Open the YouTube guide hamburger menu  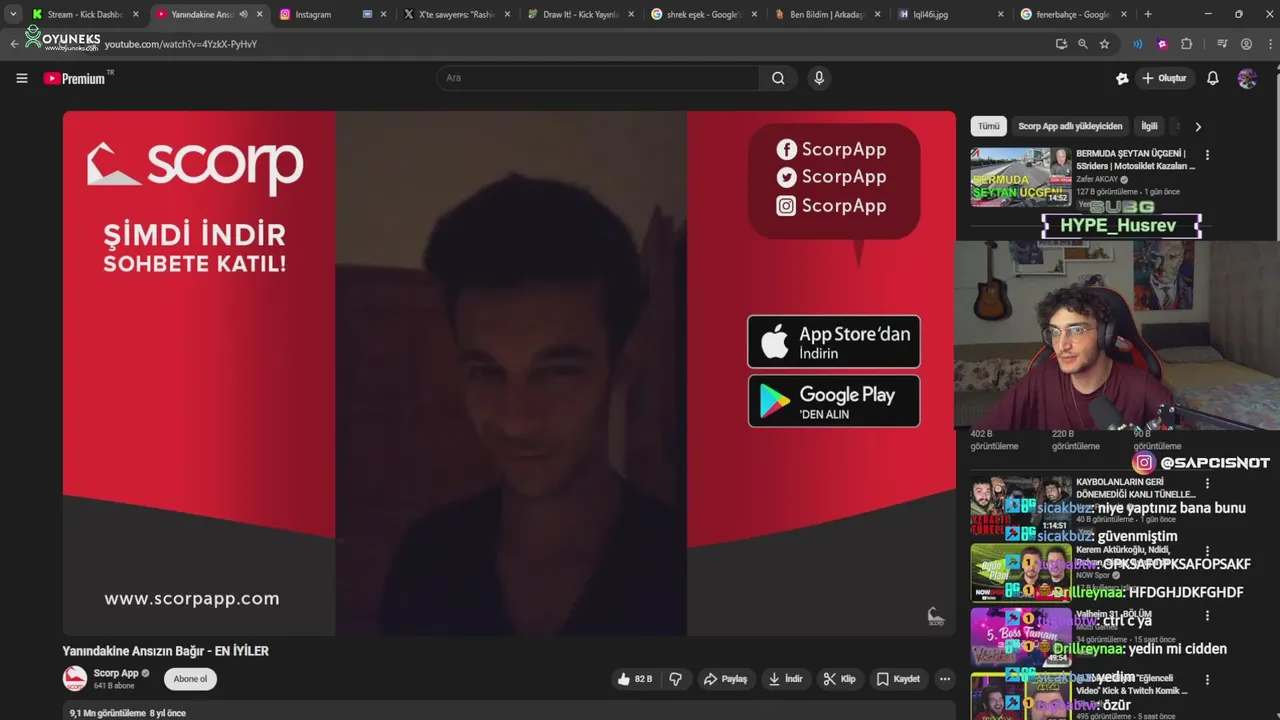pyautogui.click(x=22, y=78)
